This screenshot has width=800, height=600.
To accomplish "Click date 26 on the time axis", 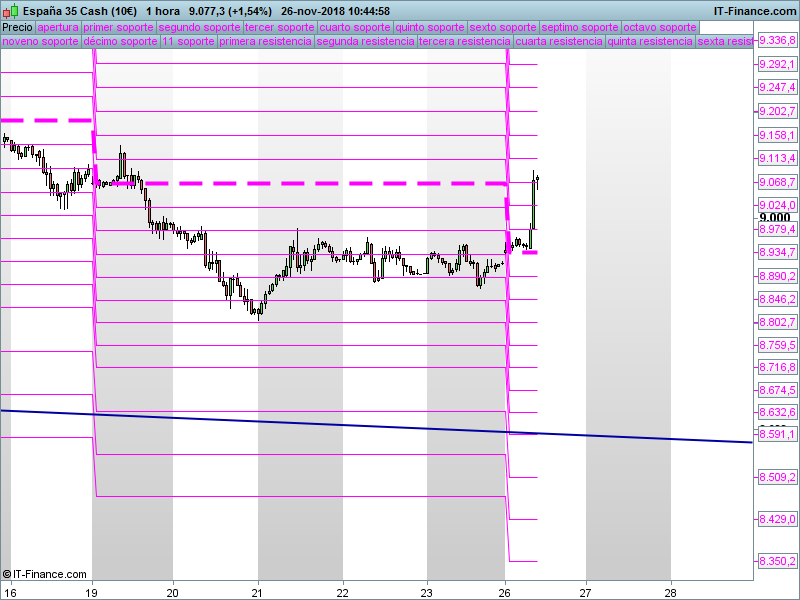I will click(x=505, y=593).
